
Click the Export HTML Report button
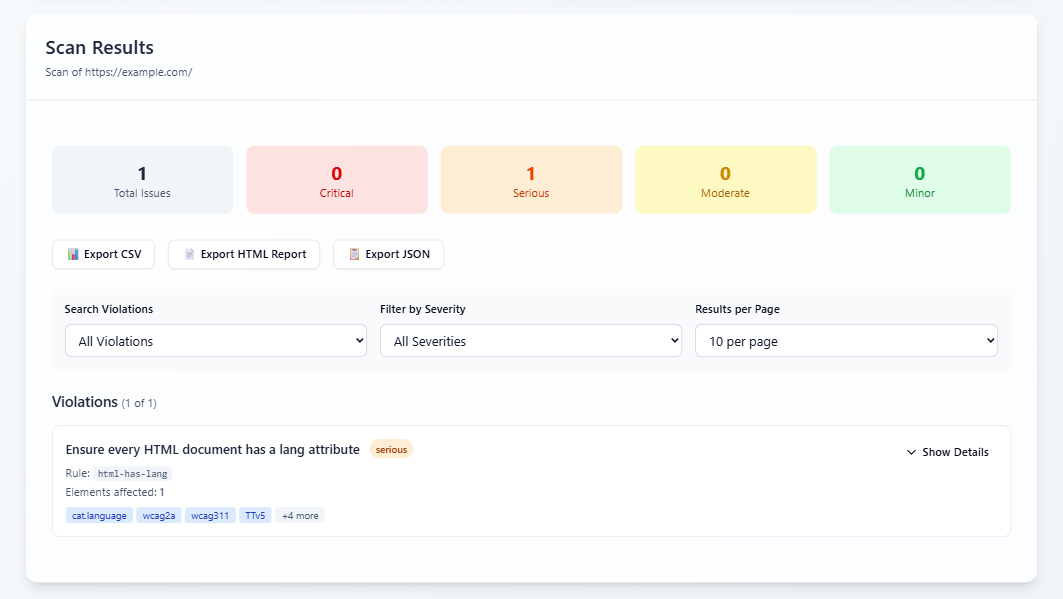click(x=244, y=254)
